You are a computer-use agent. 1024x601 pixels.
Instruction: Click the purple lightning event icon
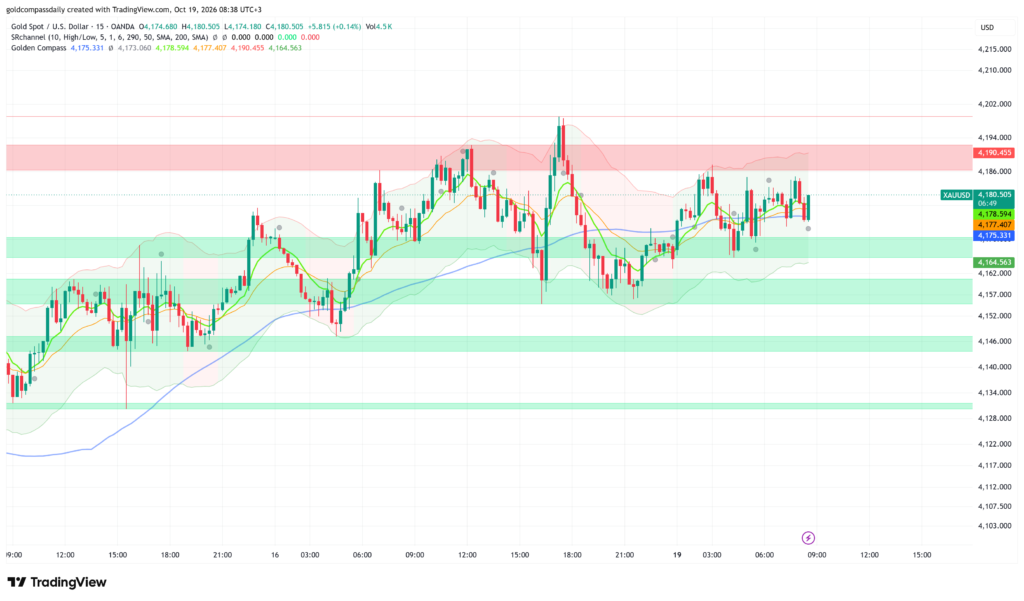[x=808, y=538]
